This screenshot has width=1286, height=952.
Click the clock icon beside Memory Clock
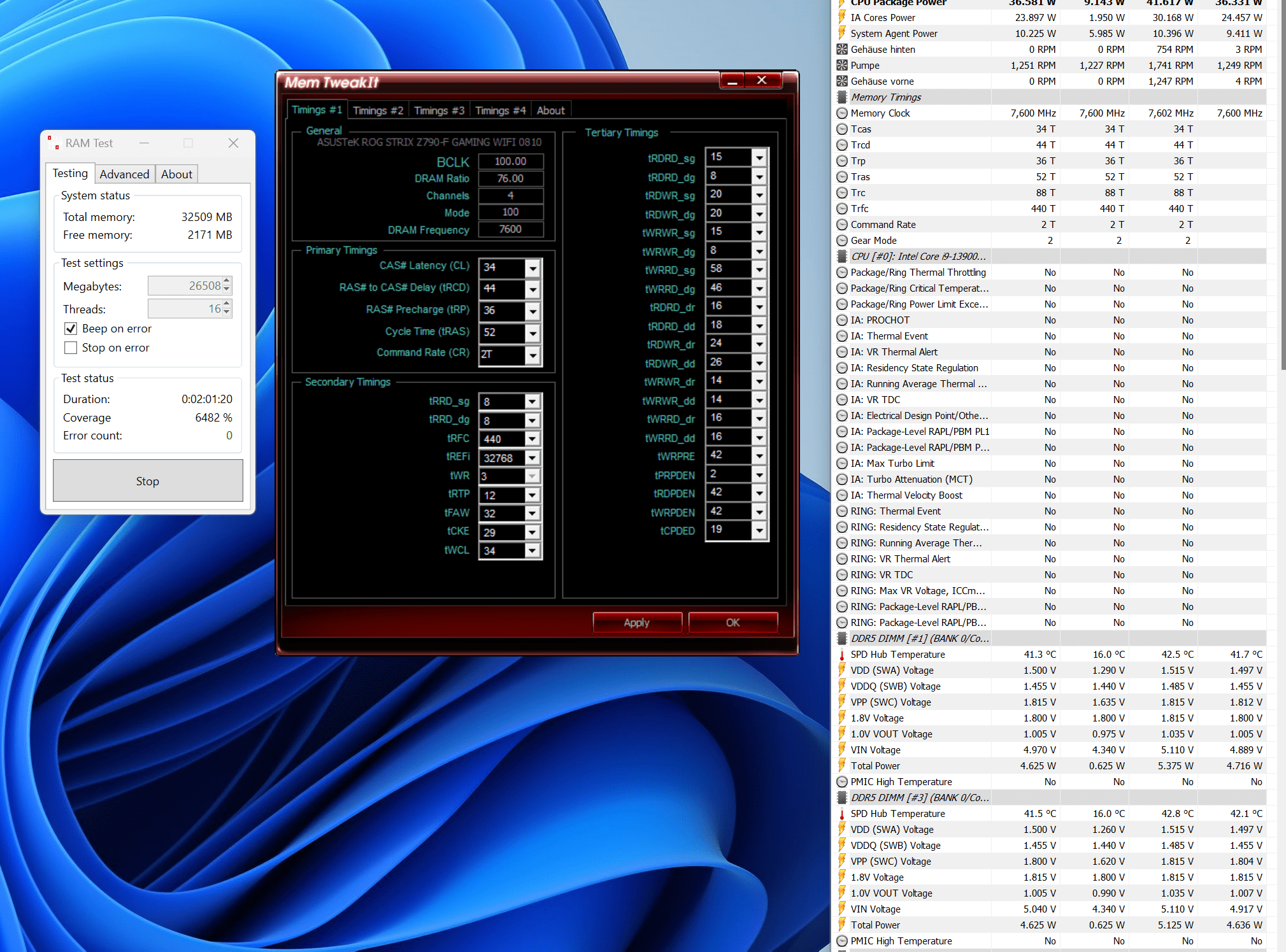[x=842, y=113]
